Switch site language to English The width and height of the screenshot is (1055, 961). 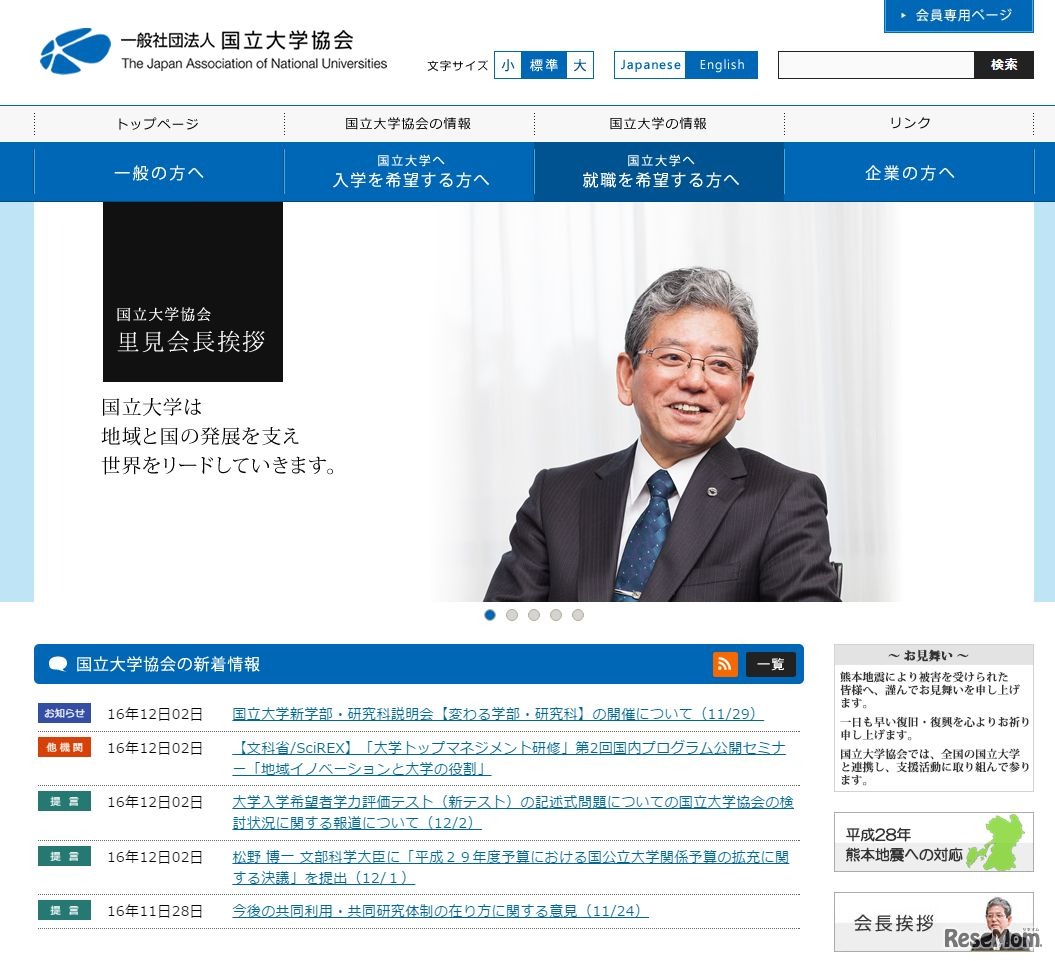click(722, 64)
